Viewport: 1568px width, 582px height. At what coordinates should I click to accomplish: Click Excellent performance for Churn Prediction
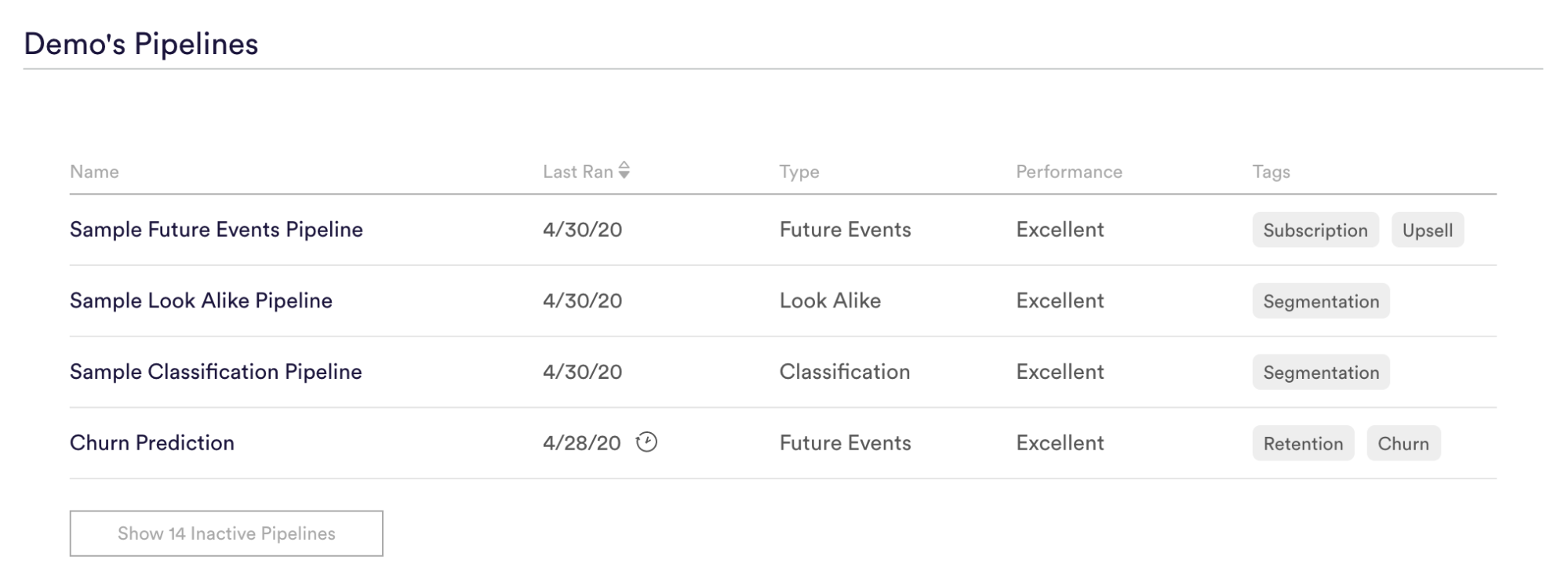(1060, 442)
